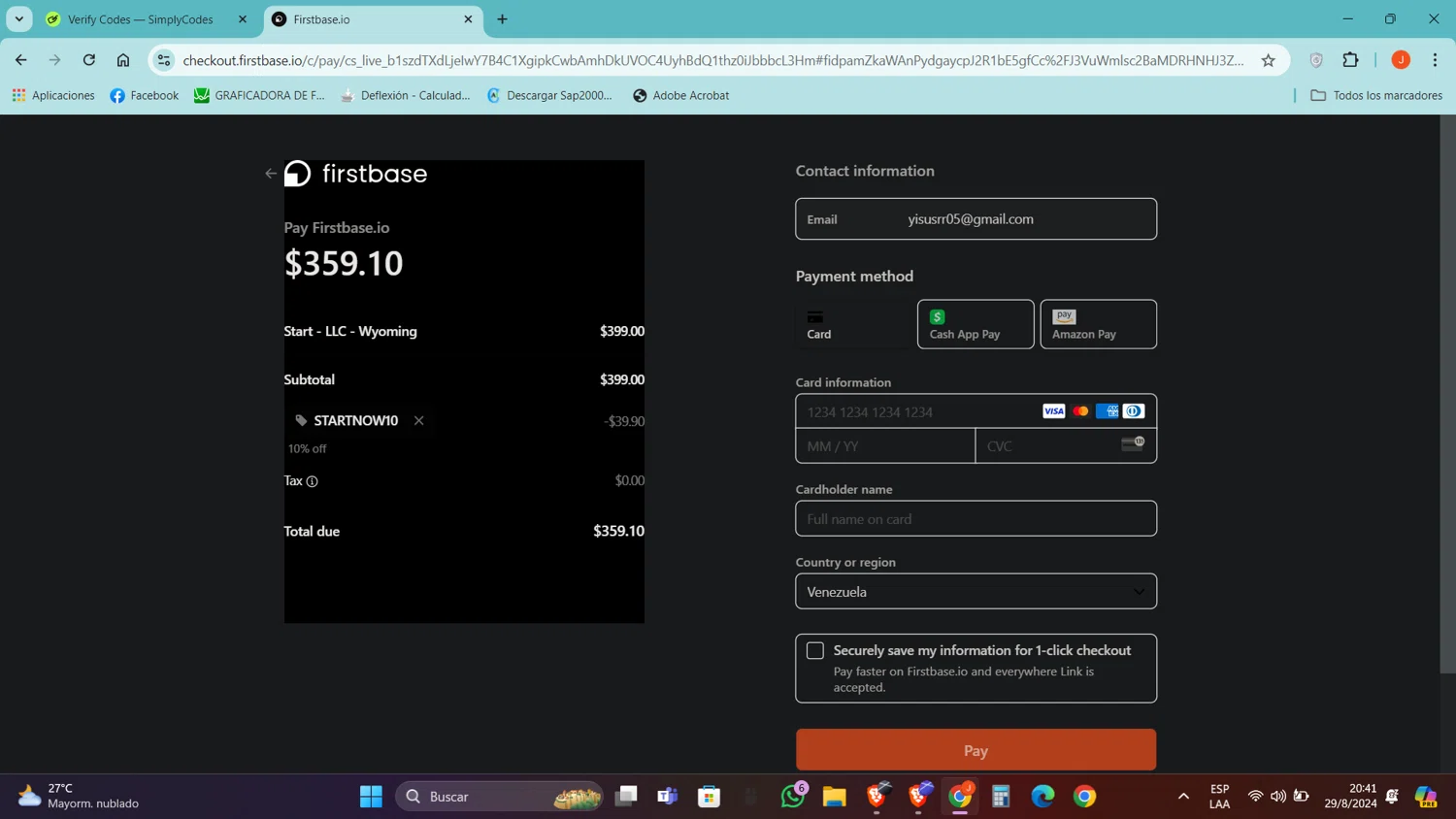Click the Email field

[976, 219]
